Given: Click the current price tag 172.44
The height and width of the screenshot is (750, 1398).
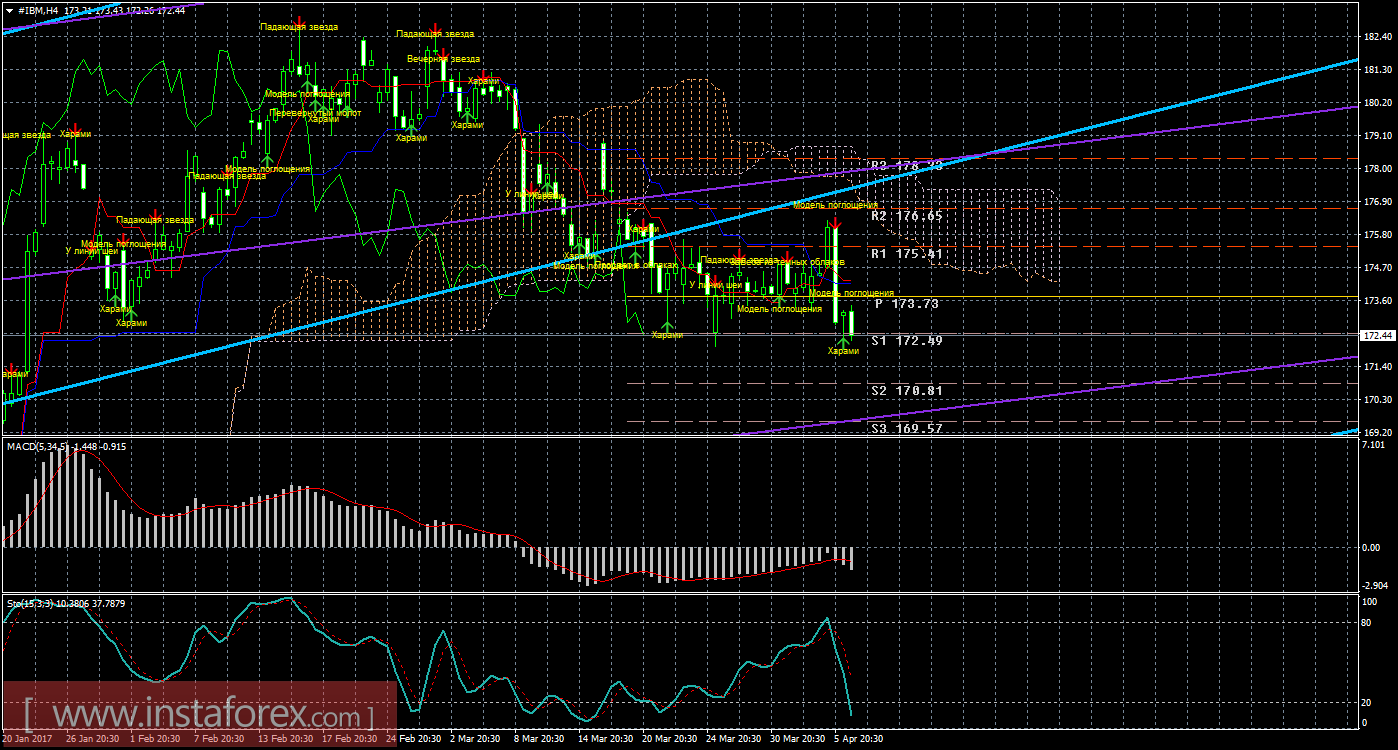Looking at the screenshot, I should [x=1378, y=336].
